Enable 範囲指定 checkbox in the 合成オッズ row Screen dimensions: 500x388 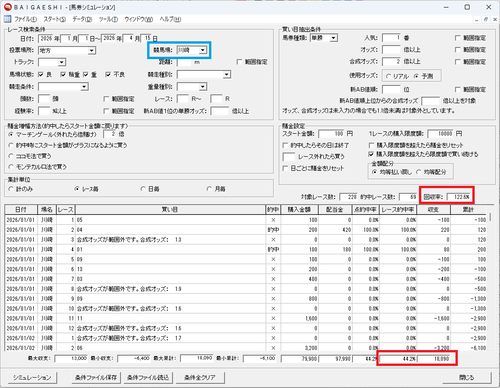[458, 62]
